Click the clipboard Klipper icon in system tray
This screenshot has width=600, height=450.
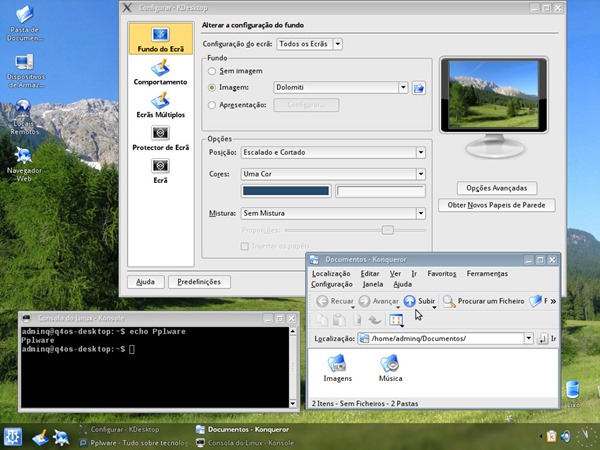pos(551,436)
